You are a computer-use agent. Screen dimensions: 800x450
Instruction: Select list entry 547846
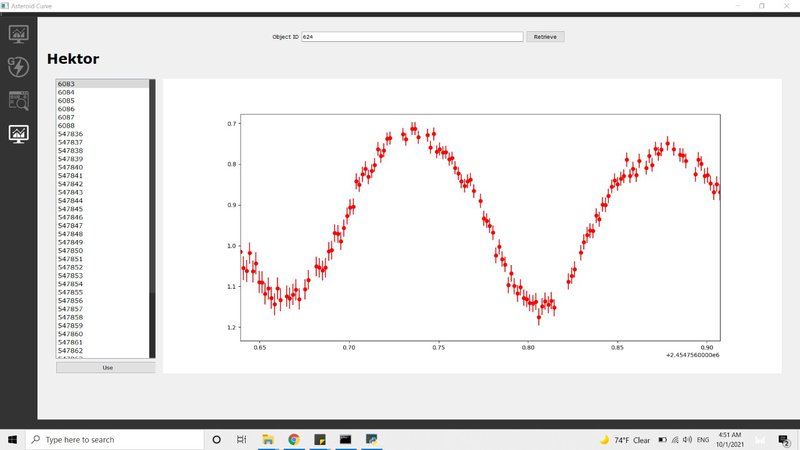(103, 217)
